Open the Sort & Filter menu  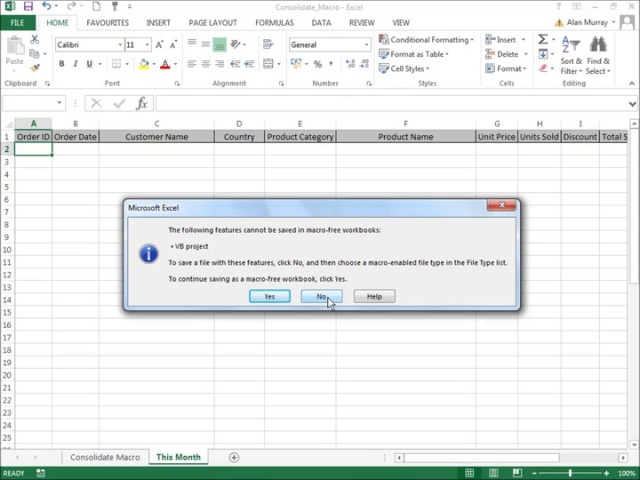tap(571, 55)
